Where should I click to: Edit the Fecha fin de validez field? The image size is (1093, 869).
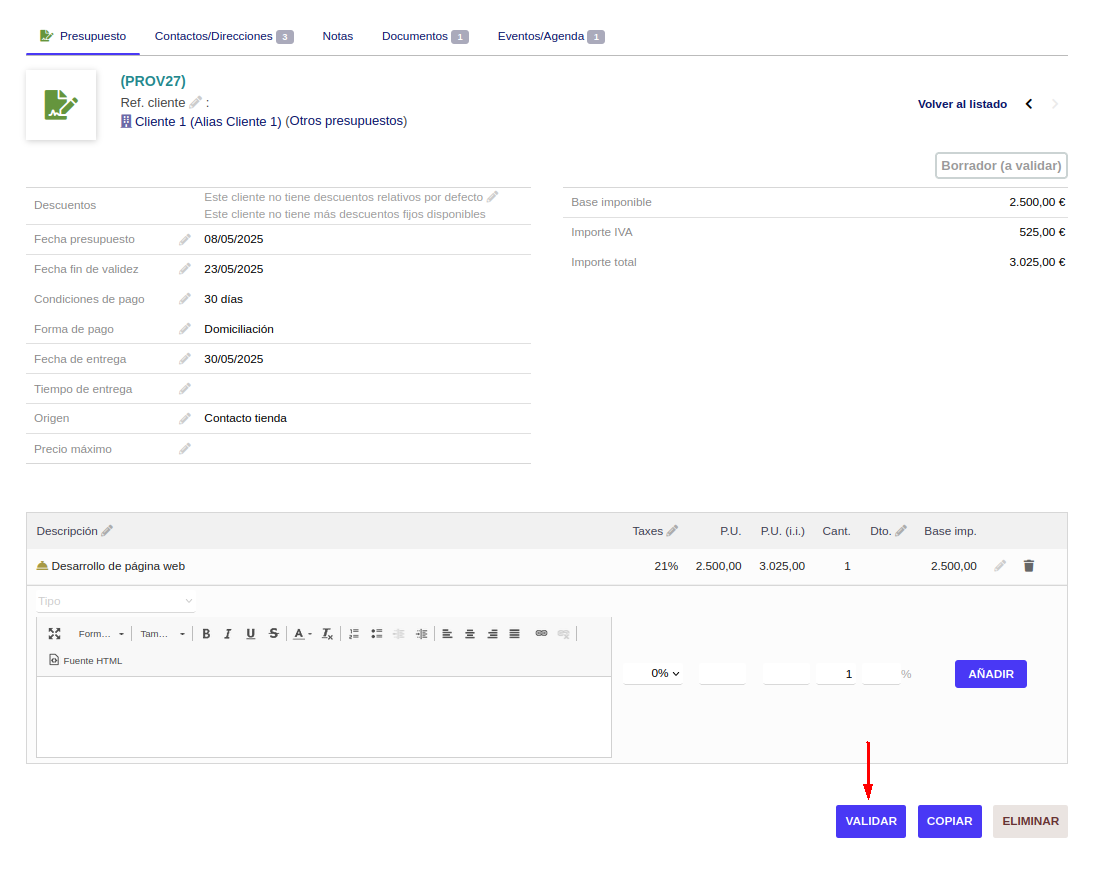click(185, 269)
